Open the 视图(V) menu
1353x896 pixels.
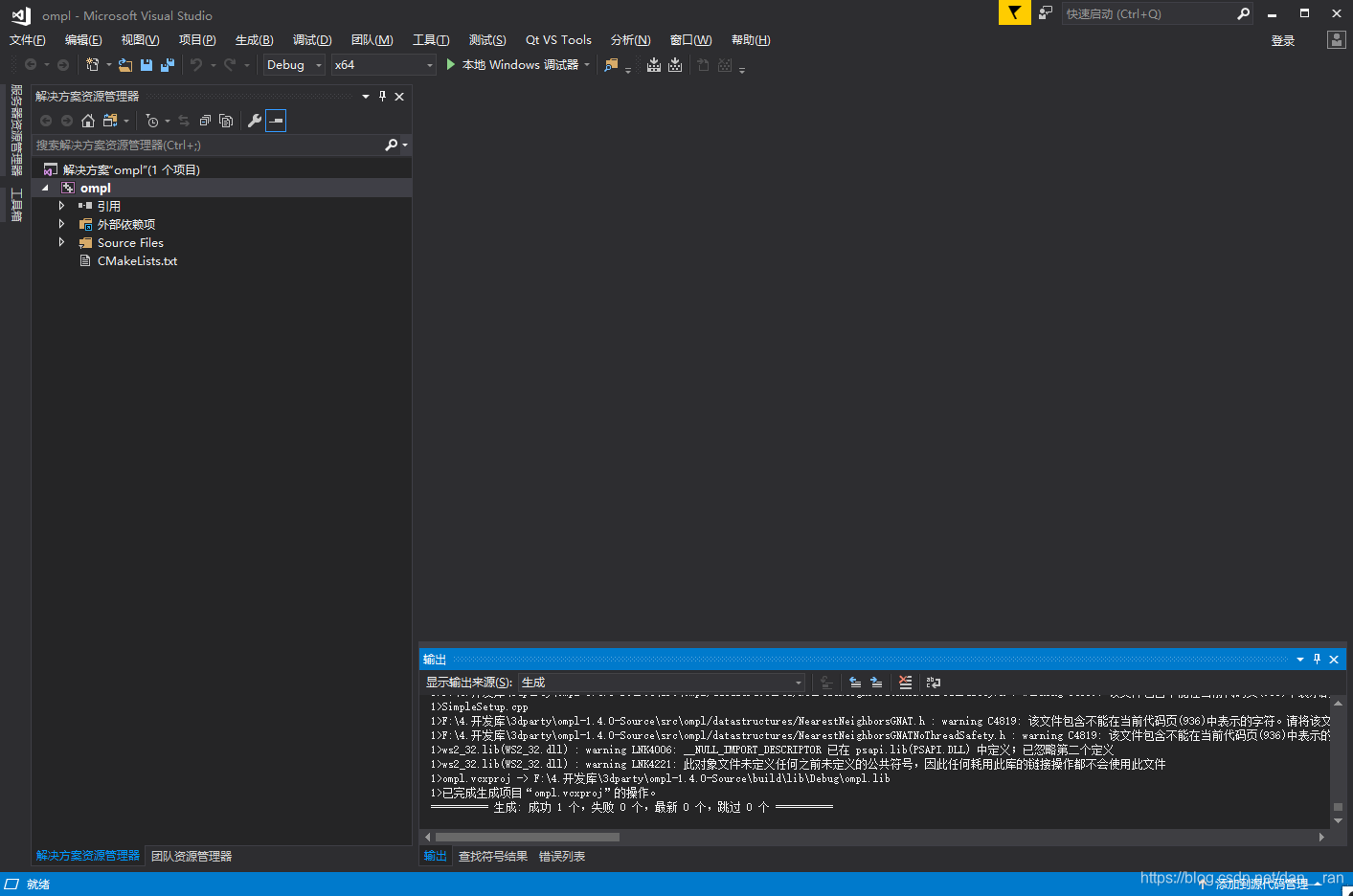point(140,39)
